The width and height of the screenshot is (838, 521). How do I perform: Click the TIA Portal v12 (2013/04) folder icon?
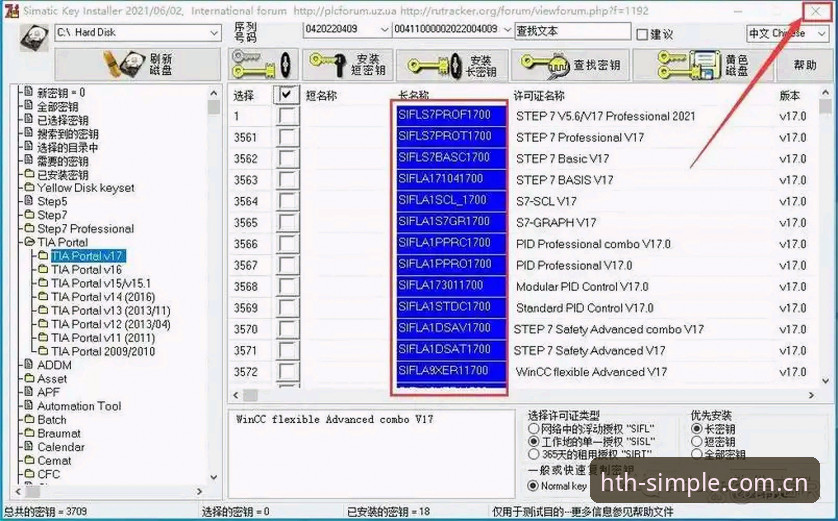(x=43, y=324)
